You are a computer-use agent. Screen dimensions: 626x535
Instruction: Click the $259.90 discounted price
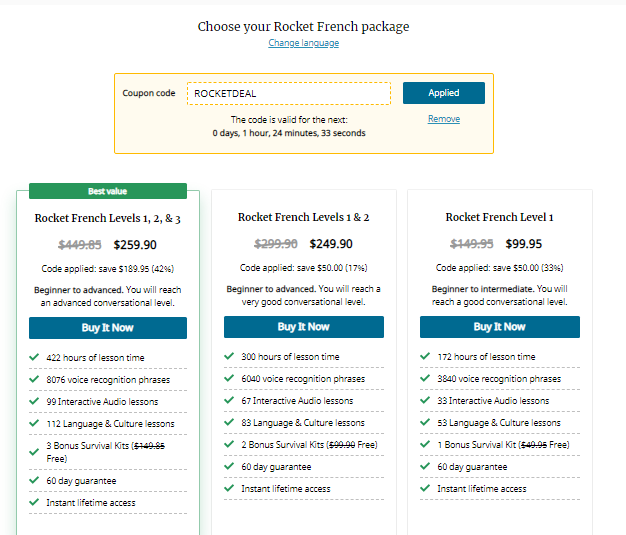pos(135,244)
